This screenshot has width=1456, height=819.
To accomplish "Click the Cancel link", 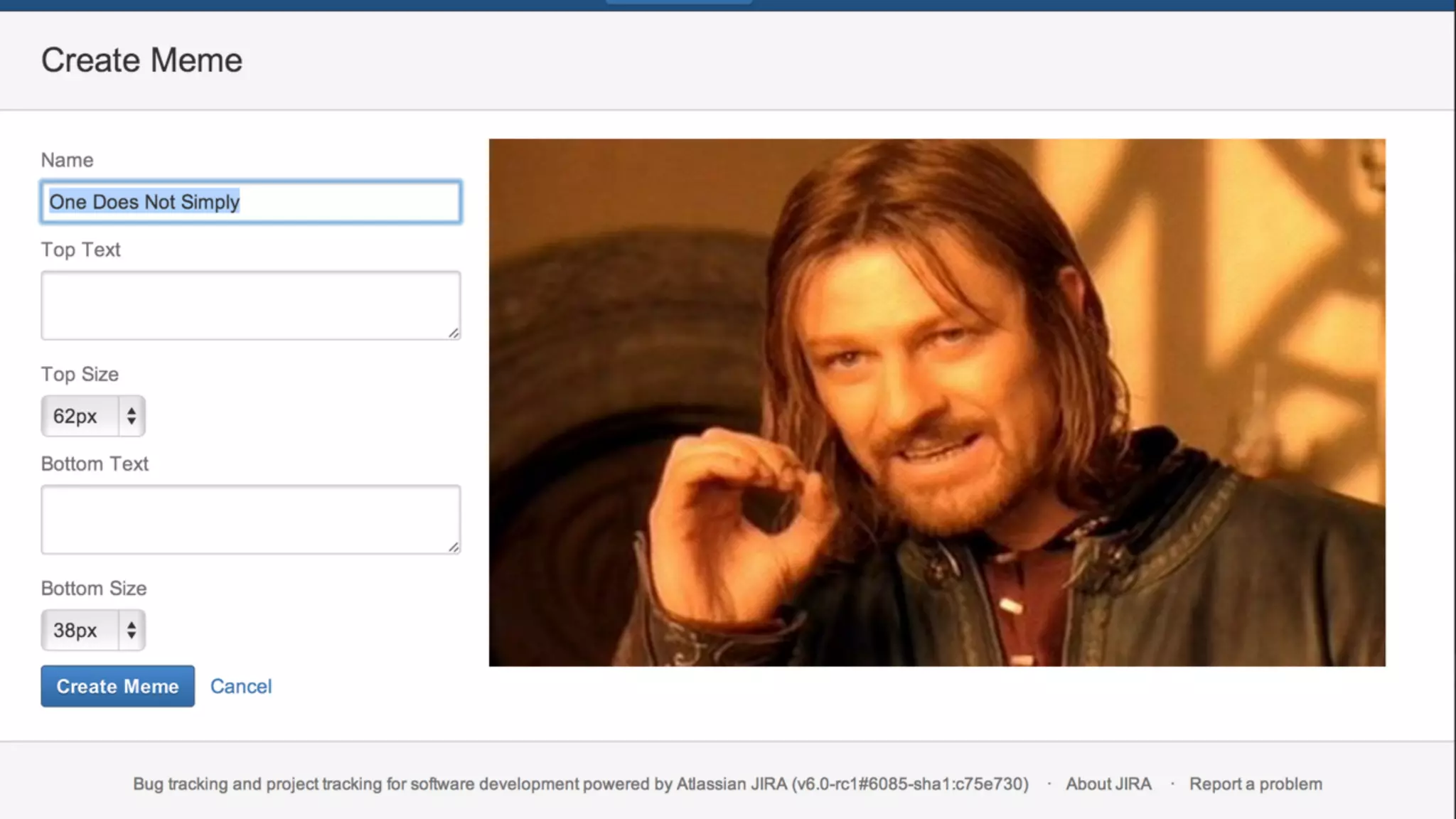I will click(241, 686).
